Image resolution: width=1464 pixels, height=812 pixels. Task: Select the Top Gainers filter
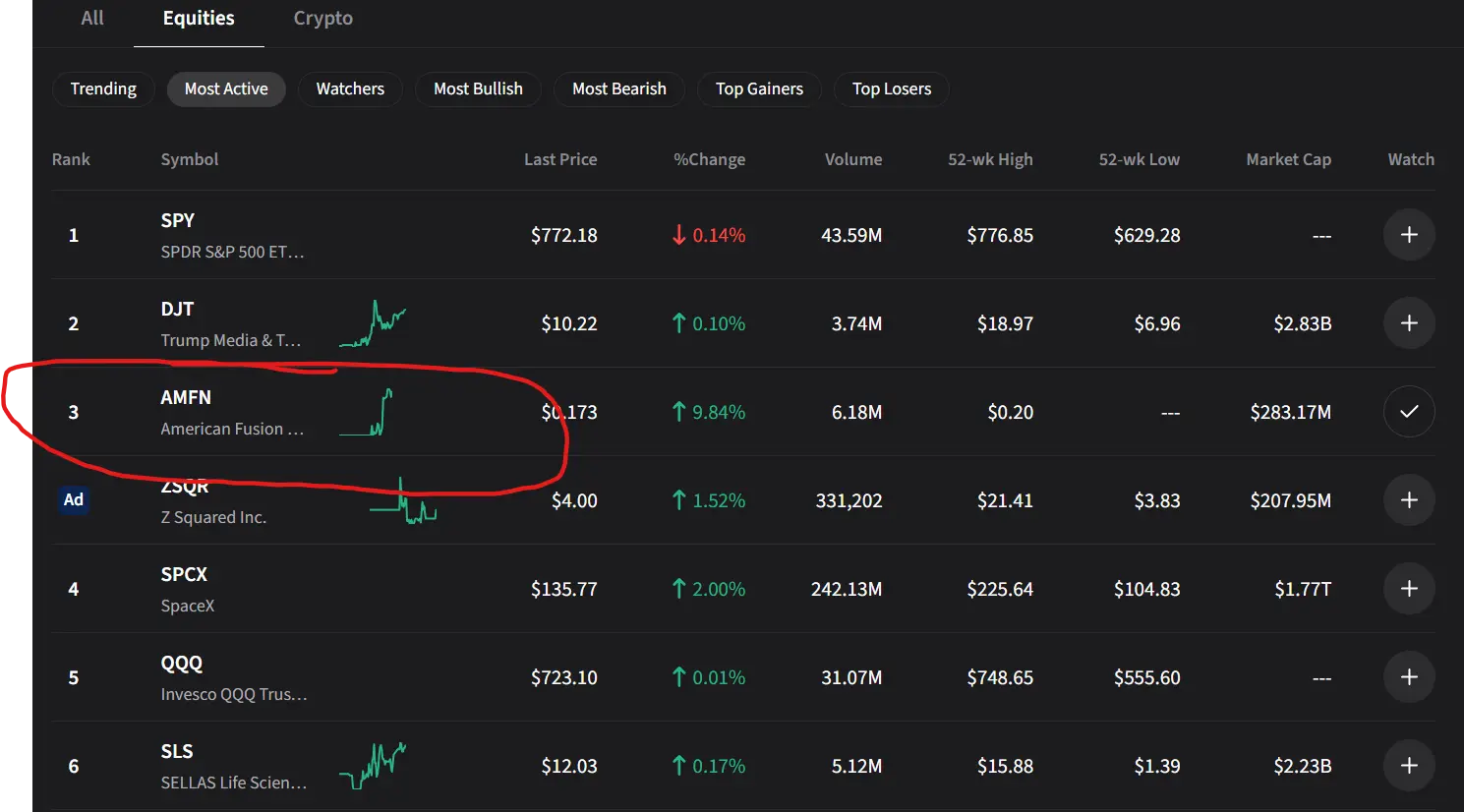pos(759,88)
